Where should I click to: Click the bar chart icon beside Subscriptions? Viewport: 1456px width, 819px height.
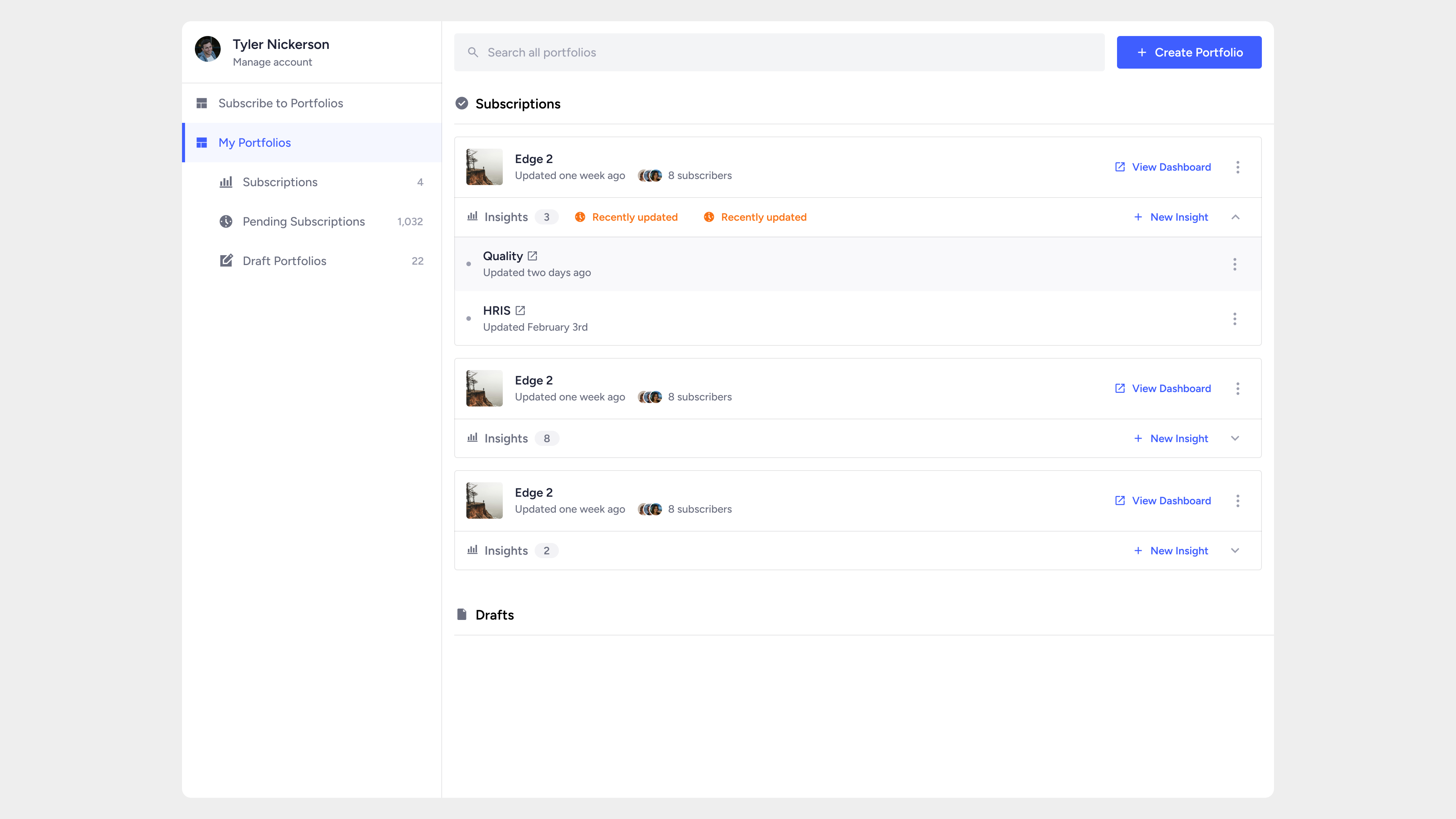click(x=226, y=182)
